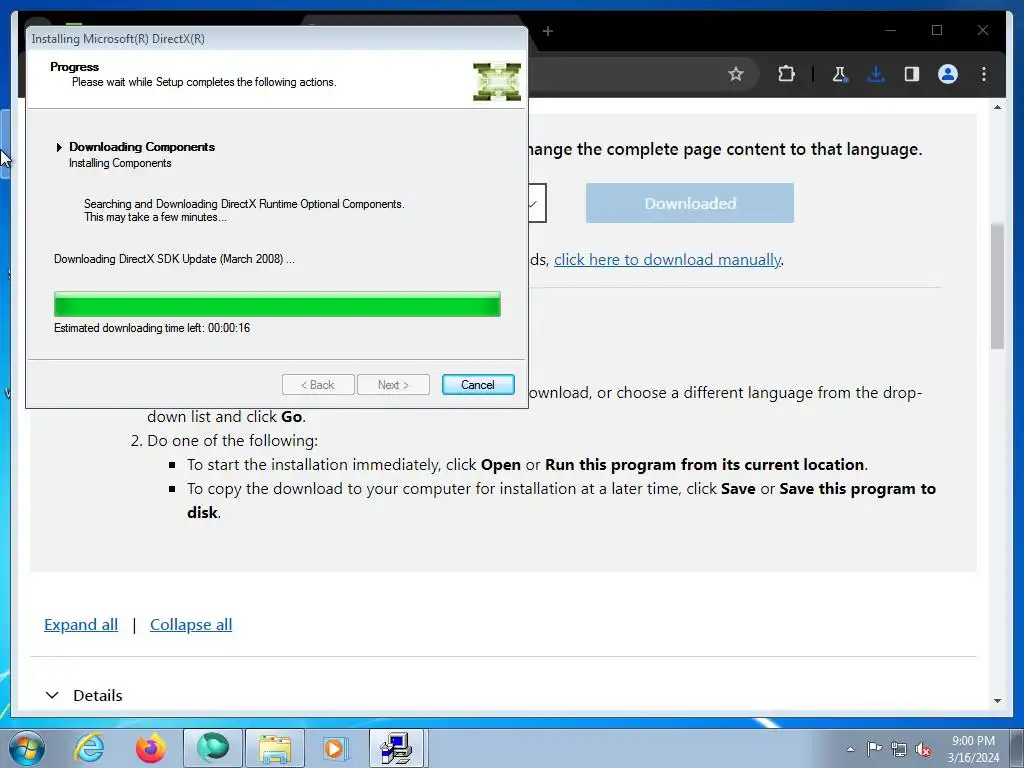
Task: Open Action Center flag tray icon
Action: click(x=874, y=749)
